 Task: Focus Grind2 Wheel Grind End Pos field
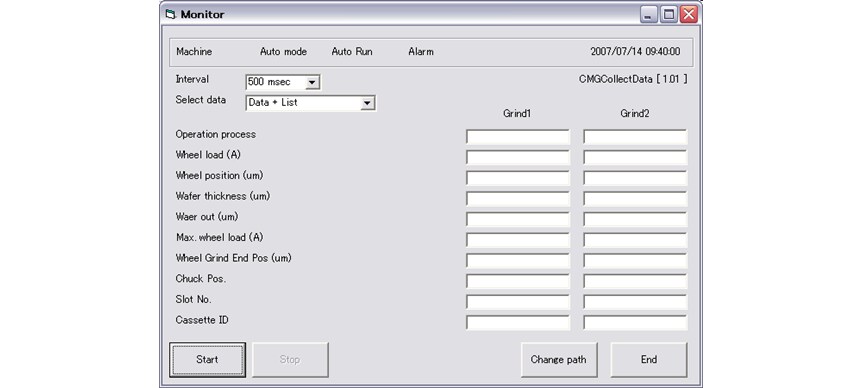(635, 260)
